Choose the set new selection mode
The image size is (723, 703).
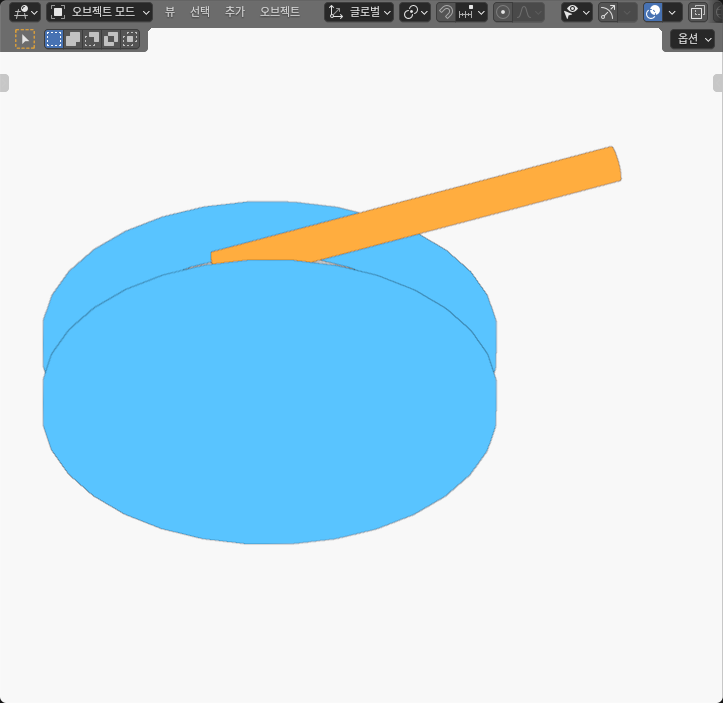click(54, 39)
